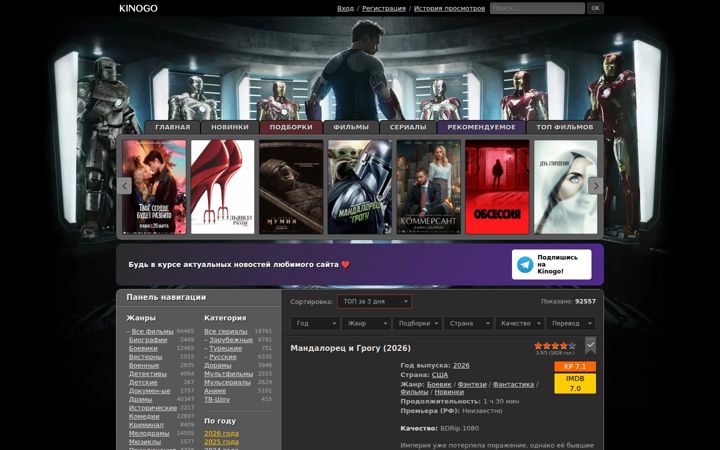Open the Год filter dropdown
The width and height of the screenshot is (720, 450).
[x=315, y=323]
